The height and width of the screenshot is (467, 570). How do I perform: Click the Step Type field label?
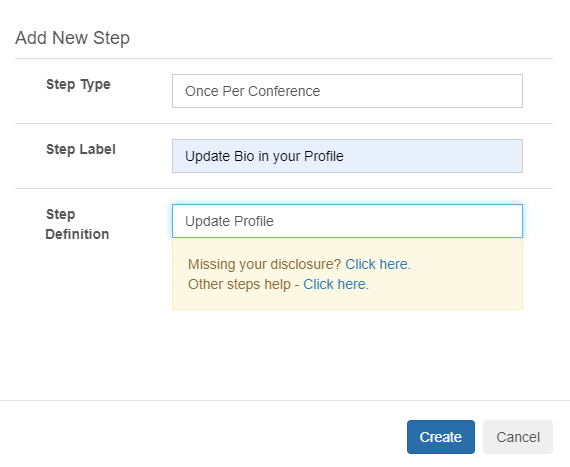coord(78,84)
